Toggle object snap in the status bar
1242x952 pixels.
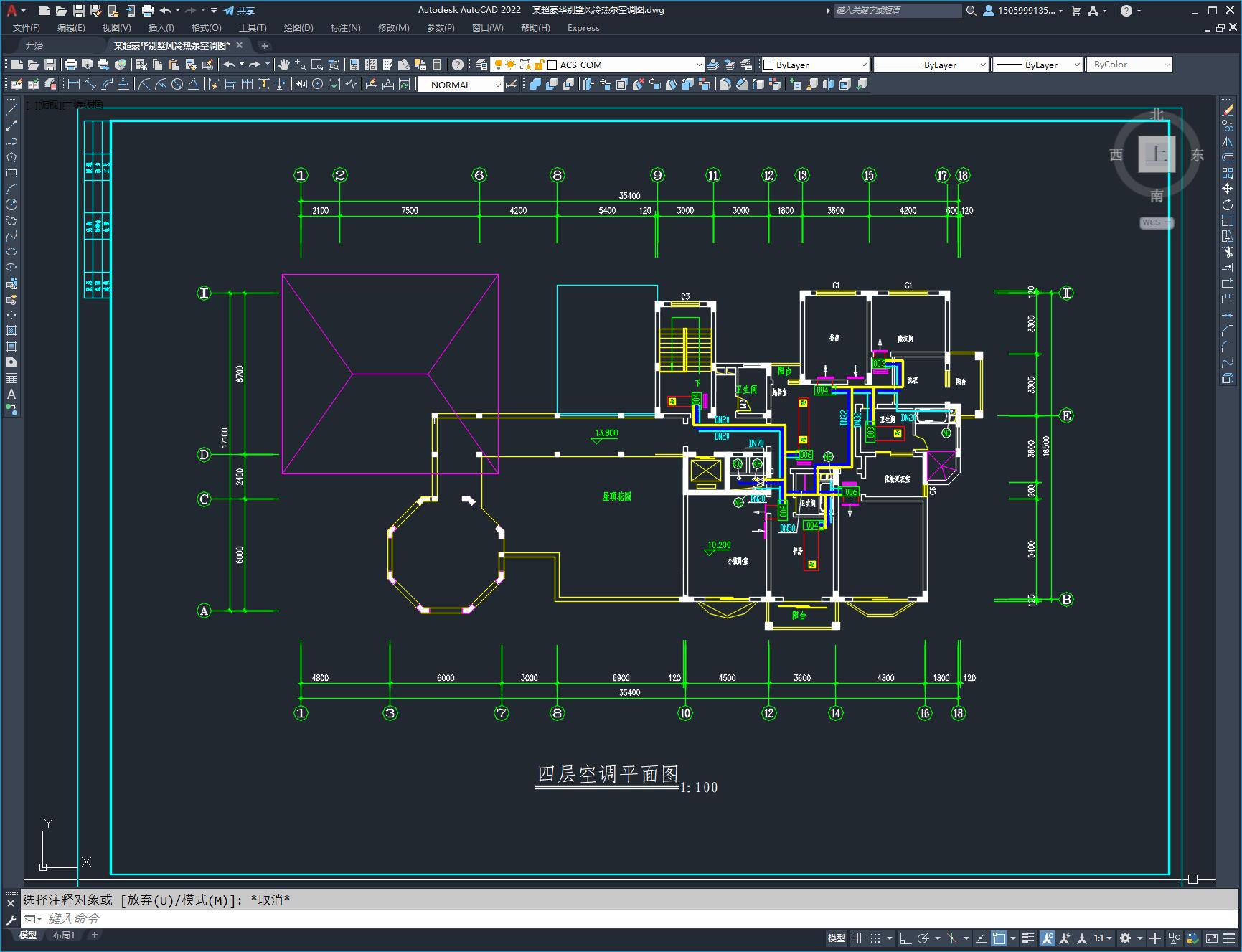pyautogui.click(x=998, y=938)
